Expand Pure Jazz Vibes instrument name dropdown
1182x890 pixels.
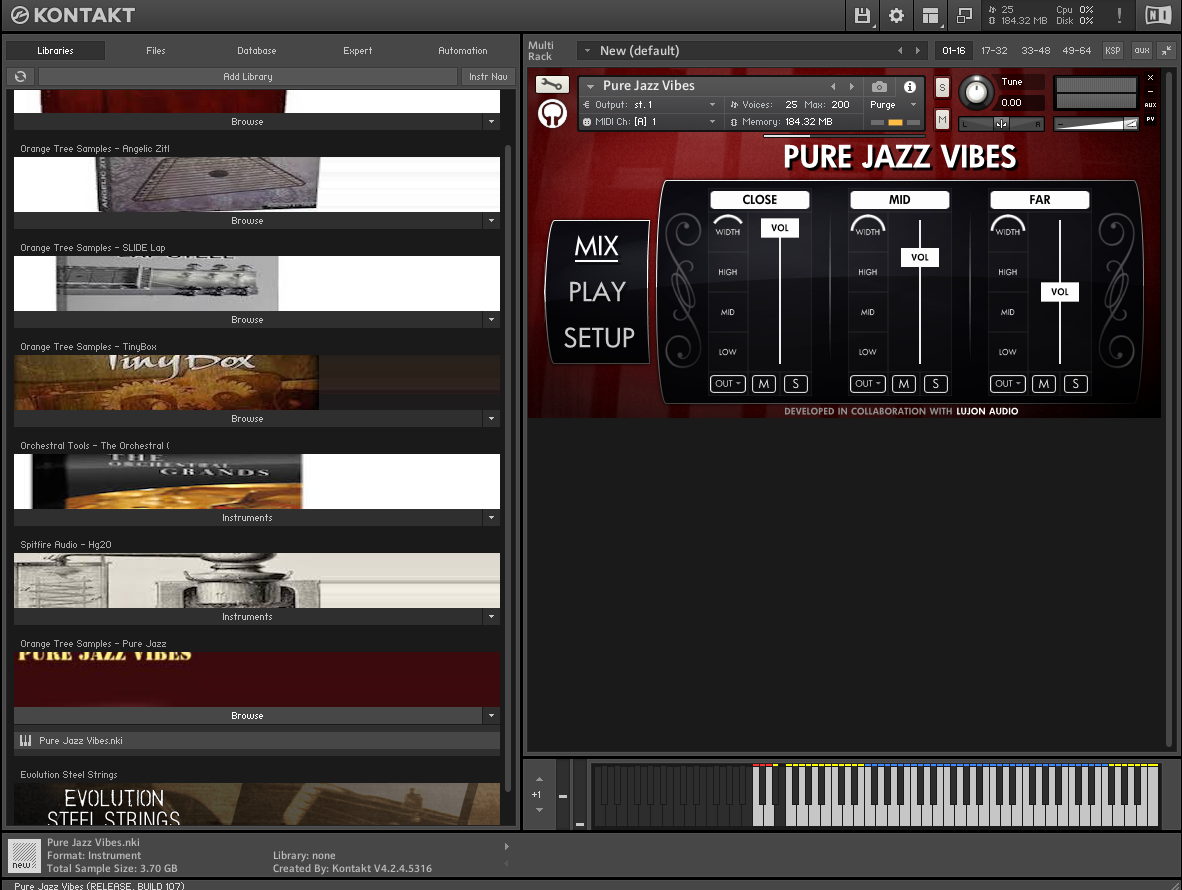point(590,87)
